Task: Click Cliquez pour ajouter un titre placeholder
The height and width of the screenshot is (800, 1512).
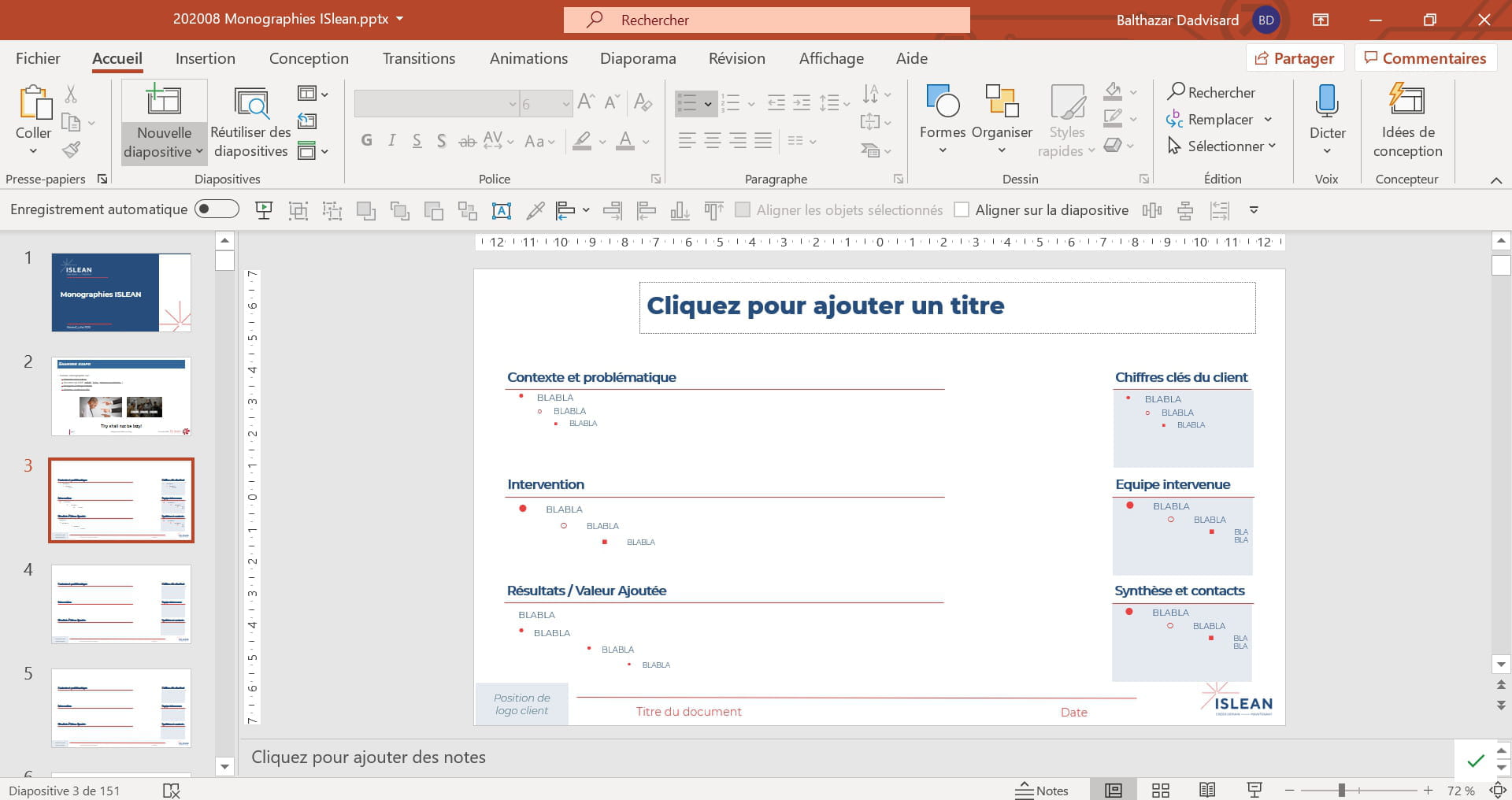Action: pyautogui.click(x=947, y=307)
